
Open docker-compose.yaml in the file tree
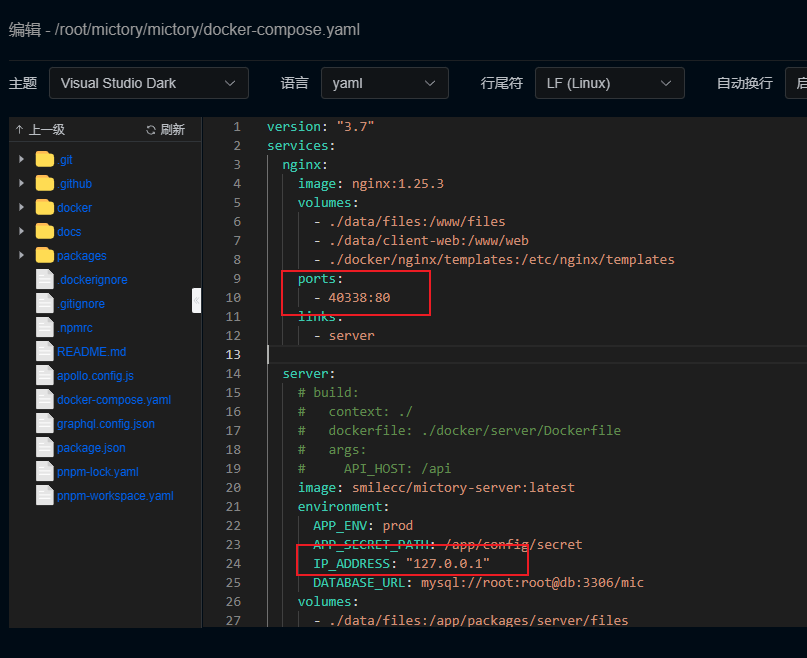[114, 400]
